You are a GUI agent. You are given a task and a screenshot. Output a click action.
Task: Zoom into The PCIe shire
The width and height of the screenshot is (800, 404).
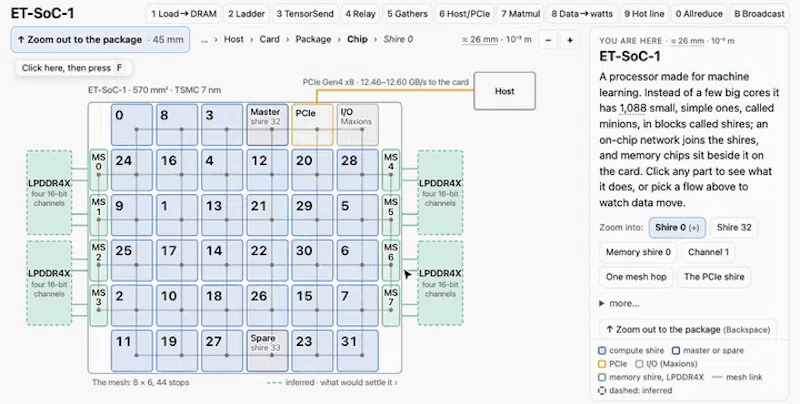(x=714, y=276)
